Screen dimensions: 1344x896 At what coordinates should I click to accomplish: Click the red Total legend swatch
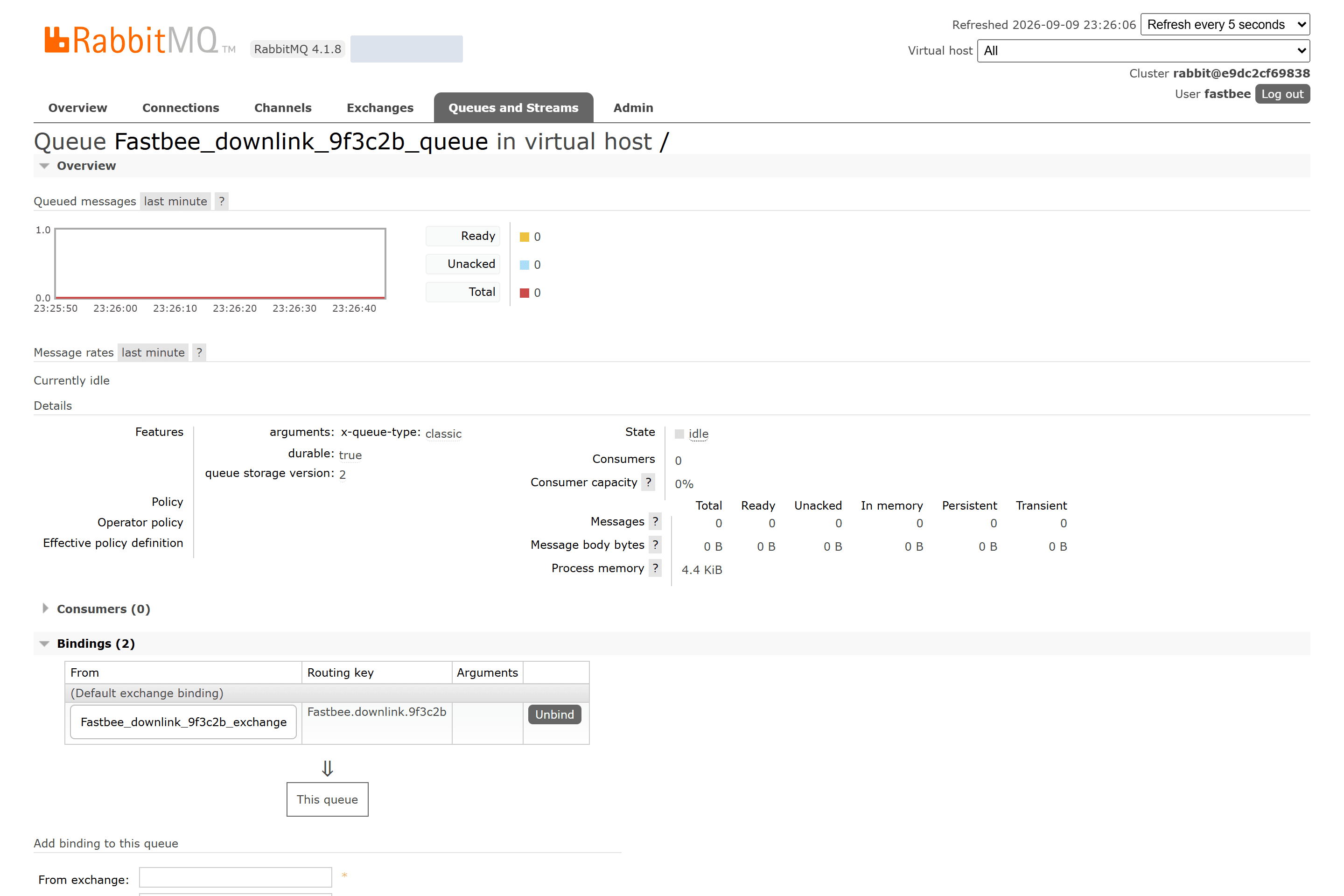[525, 293]
